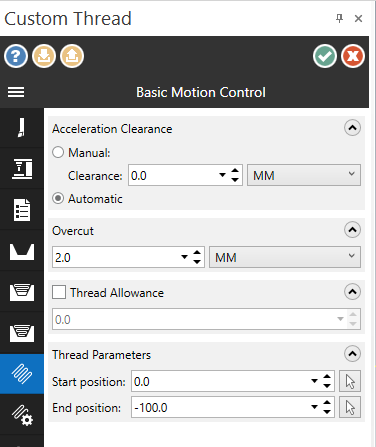The width and height of the screenshot is (376, 447).
Task: Collapse the Thread Parameters section
Action: (352, 354)
